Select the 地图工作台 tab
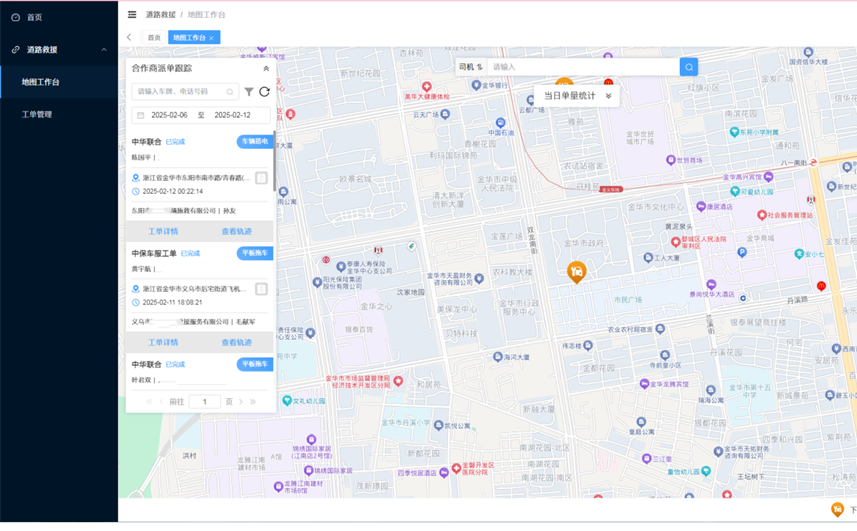Viewport: 857px width, 531px height. (189, 37)
